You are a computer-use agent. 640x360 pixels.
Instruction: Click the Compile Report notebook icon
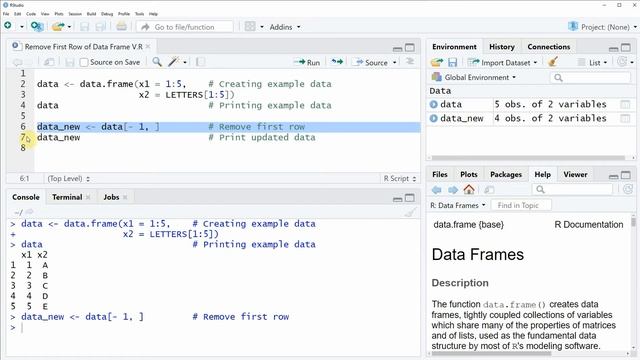(200, 62)
